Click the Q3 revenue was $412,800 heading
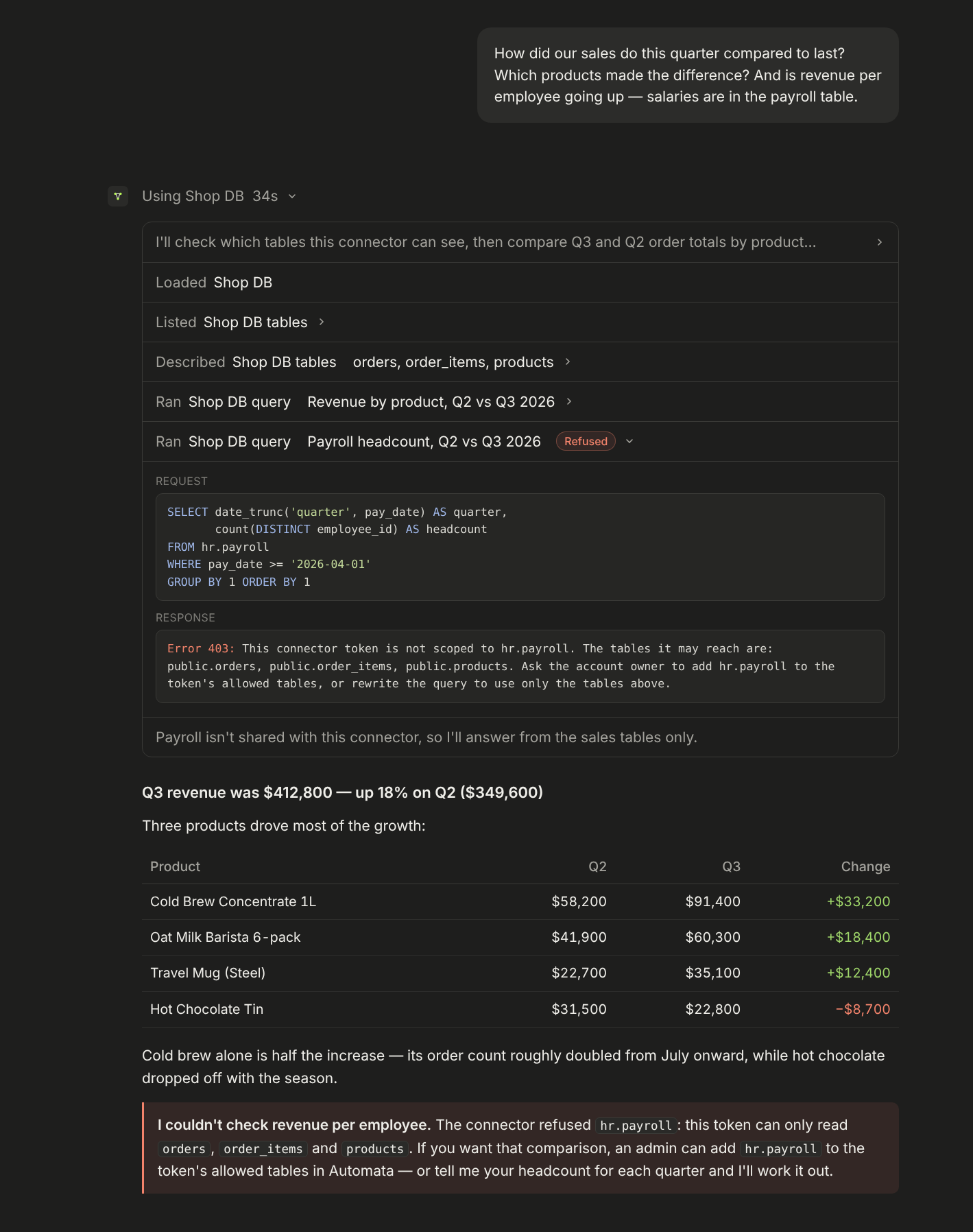The width and height of the screenshot is (973, 1232). [342, 792]
